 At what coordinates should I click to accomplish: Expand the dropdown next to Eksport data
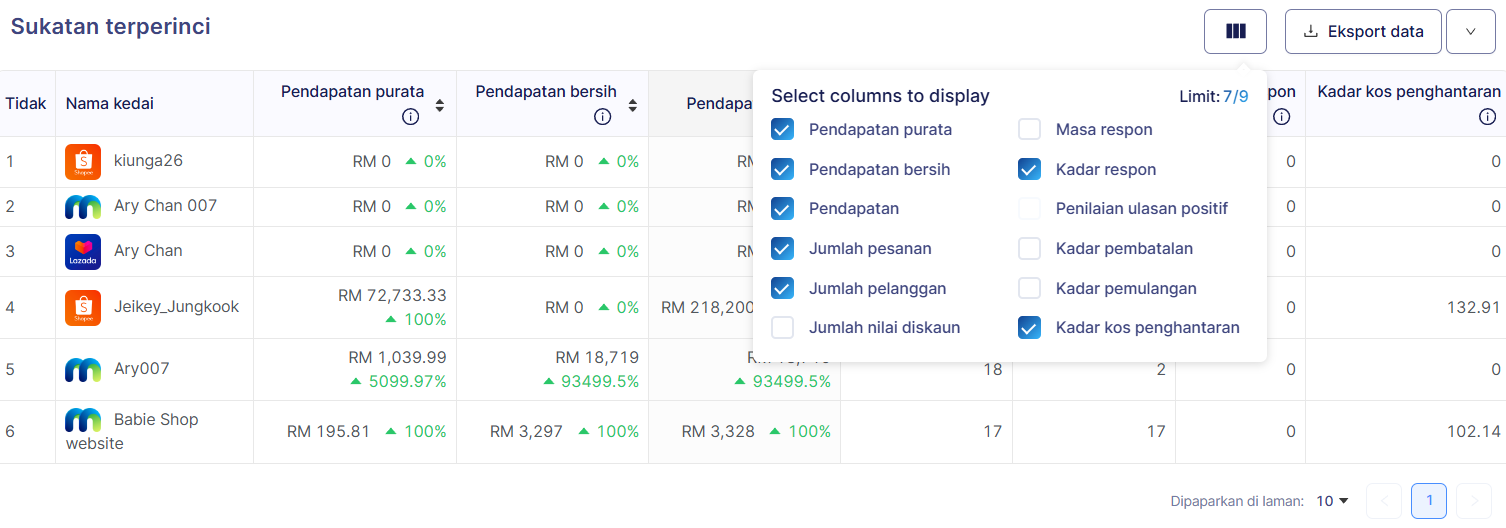pyautogui.click(x=1470, y=31)
